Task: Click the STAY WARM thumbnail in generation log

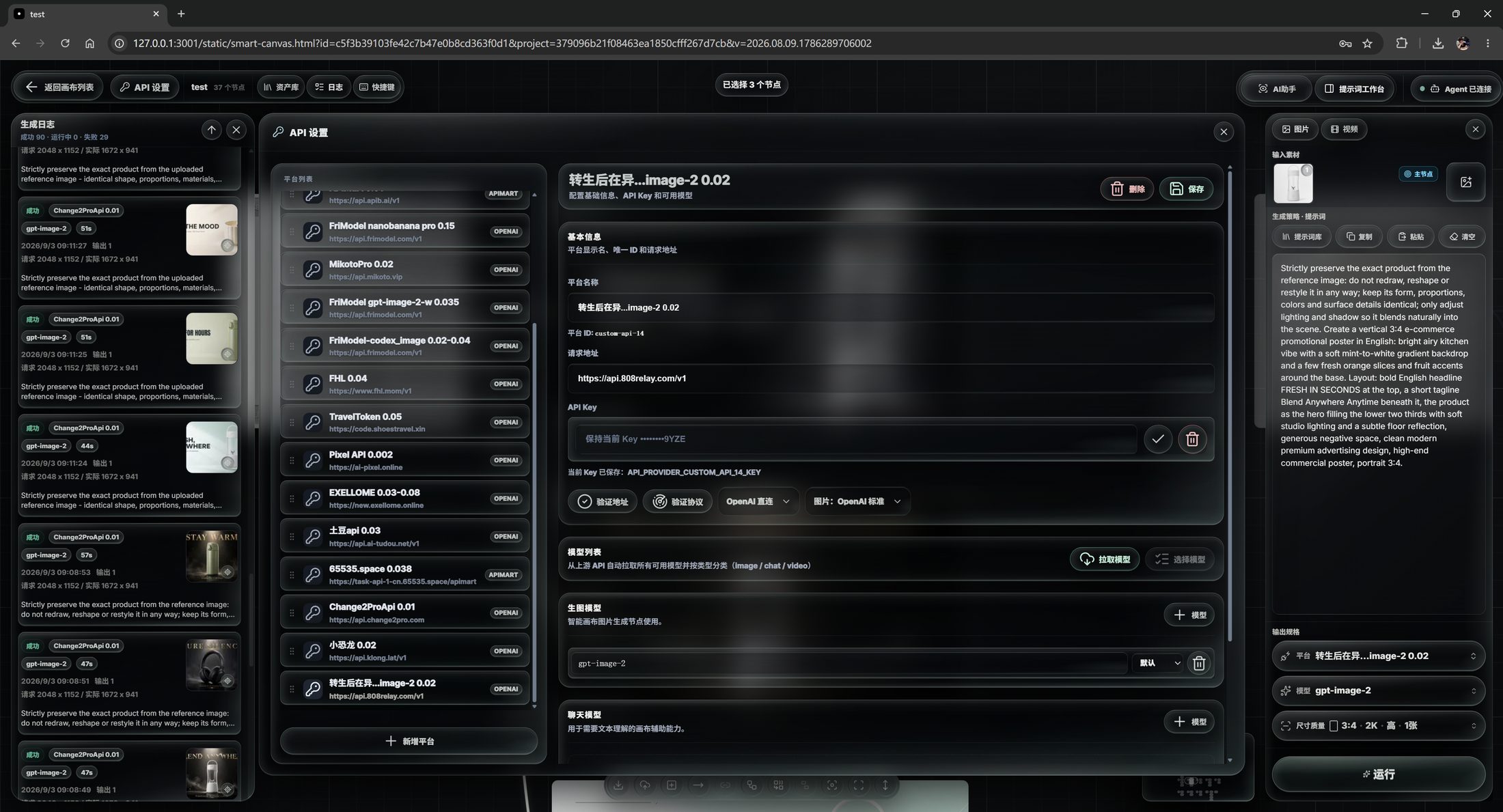Action: 212,556
